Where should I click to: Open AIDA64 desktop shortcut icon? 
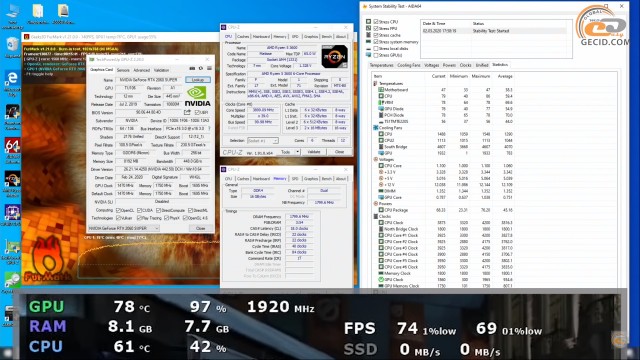click(x=12, y=146)
